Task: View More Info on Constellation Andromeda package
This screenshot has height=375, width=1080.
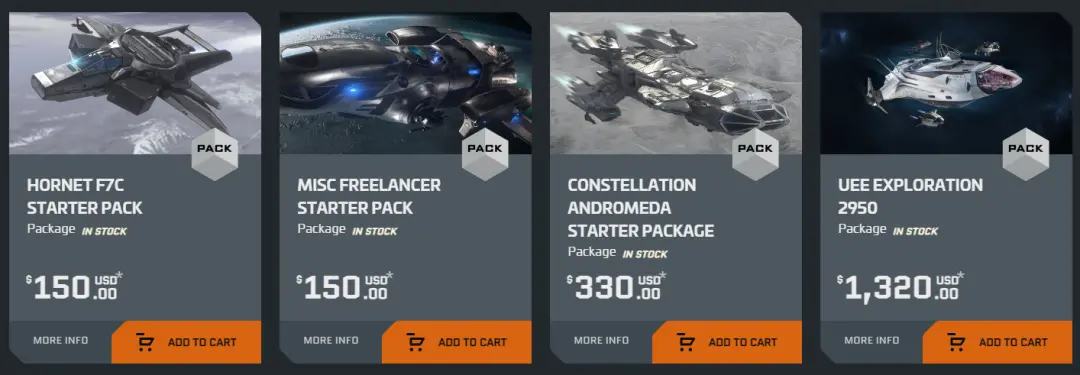Action: pyautogui.click(x=601, y=341)
